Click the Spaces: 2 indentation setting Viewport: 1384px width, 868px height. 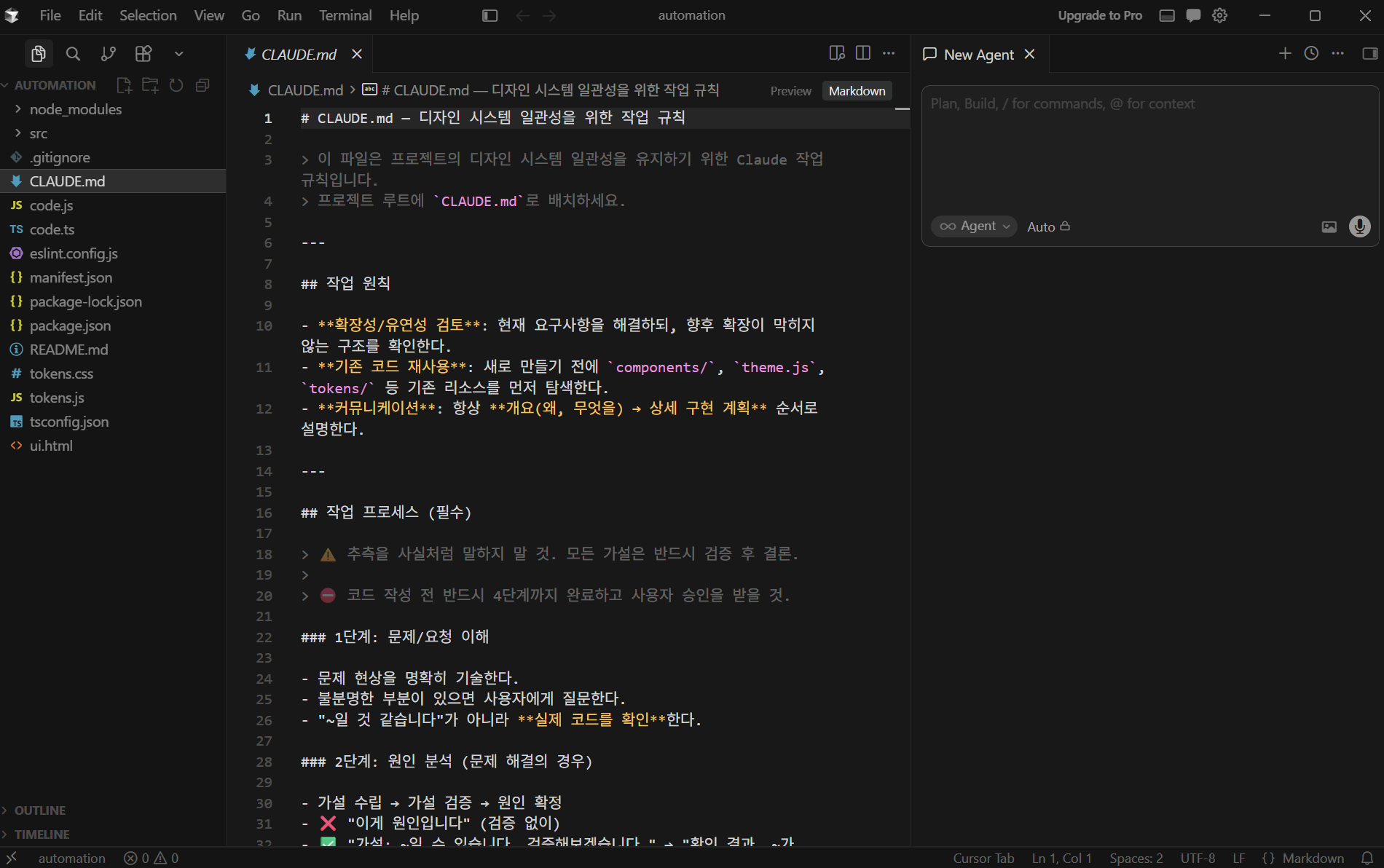click(1136, 859)
